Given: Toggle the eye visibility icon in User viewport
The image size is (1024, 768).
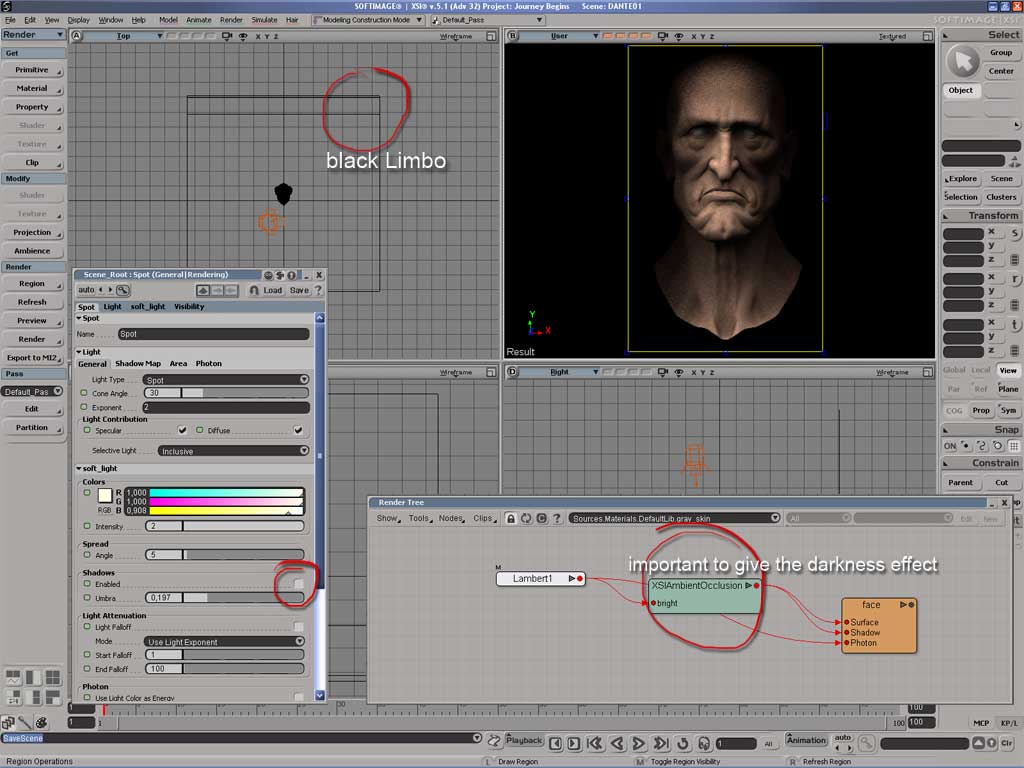Looking at the screenshot, I should (679, 37).
